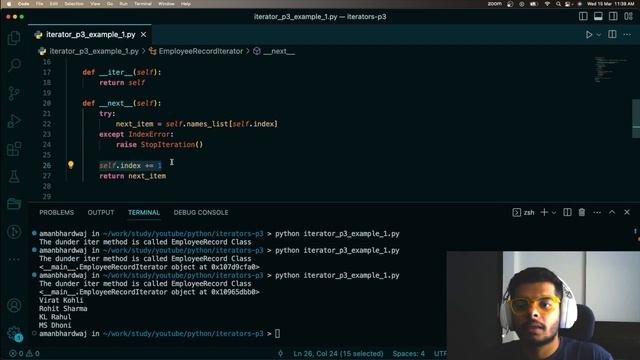Create a new terminal with plus icon

point(544,212)
